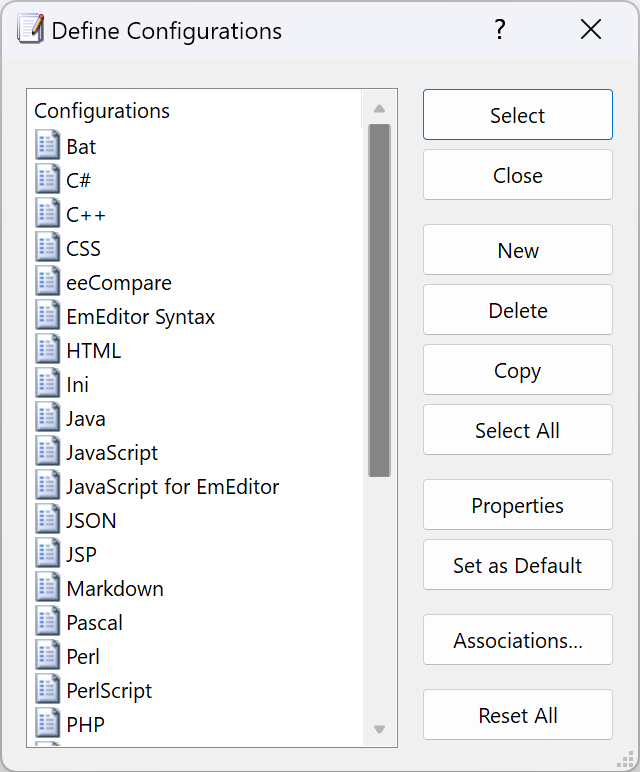Screen dimensions: 640x772
Task: Click the CSS configuration file icon
Action: point(47,247)
